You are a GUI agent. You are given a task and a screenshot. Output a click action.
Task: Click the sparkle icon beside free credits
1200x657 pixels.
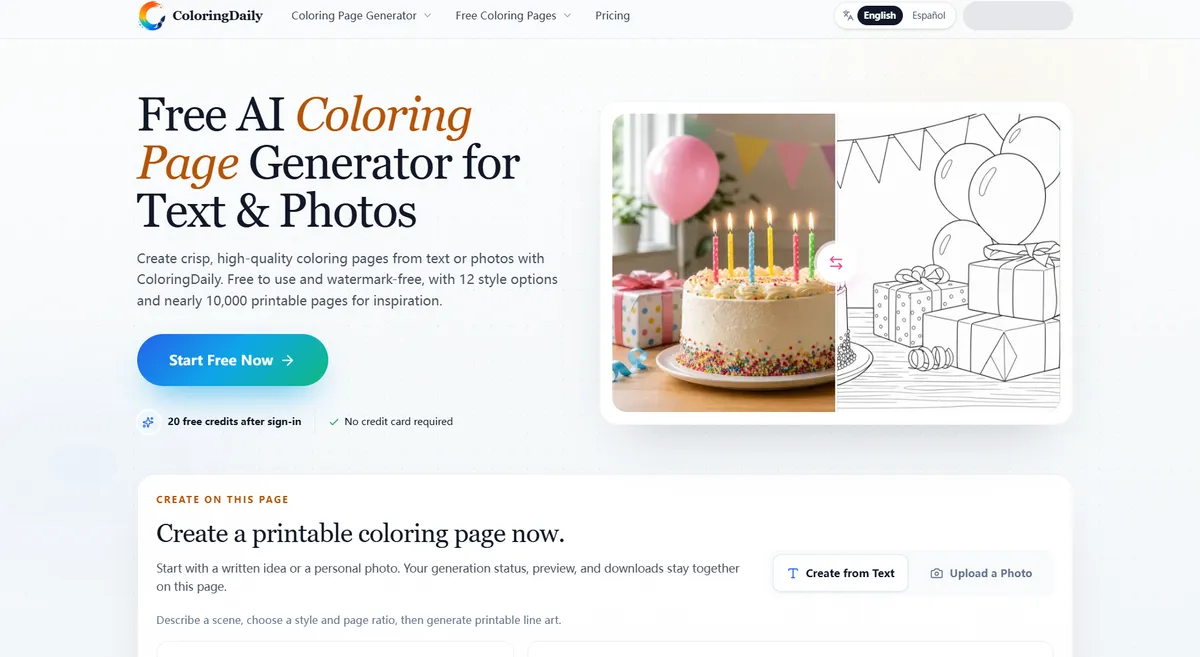(x=148, y=422)
